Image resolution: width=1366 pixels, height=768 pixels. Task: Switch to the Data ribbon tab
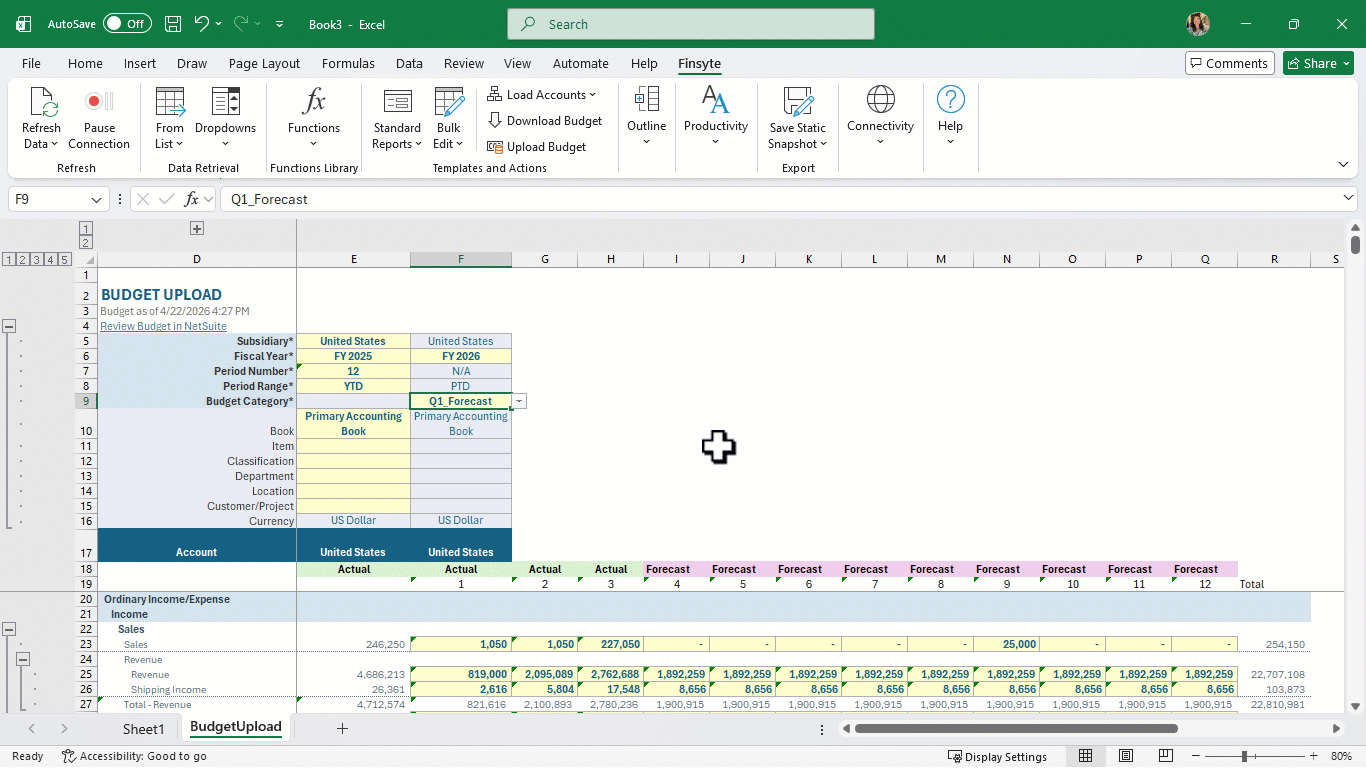click(x=409, y=63)
